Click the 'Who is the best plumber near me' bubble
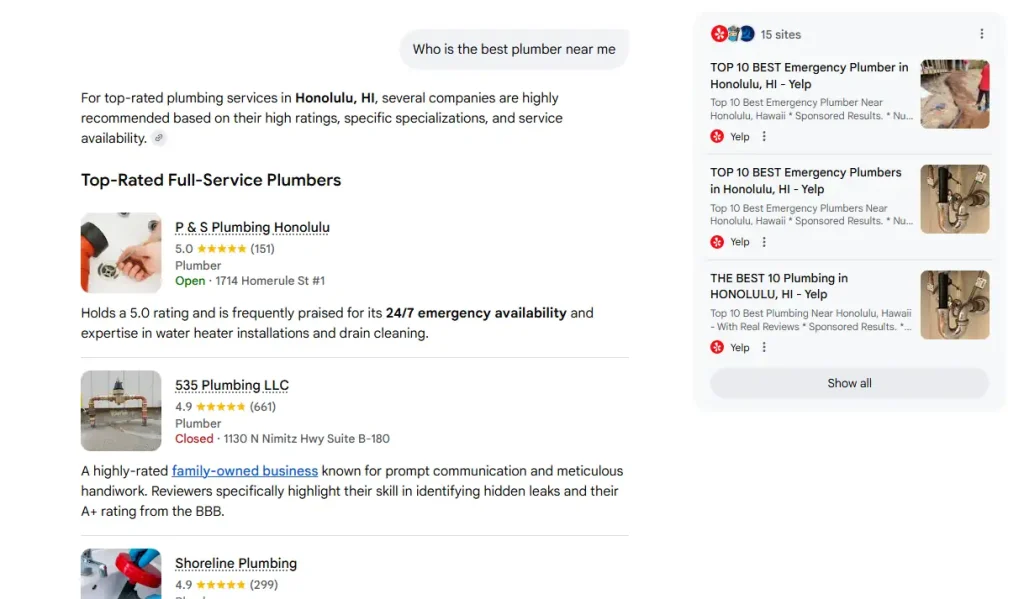Image resolution: width=1024 pixels, height=599 pixels. 514,49
